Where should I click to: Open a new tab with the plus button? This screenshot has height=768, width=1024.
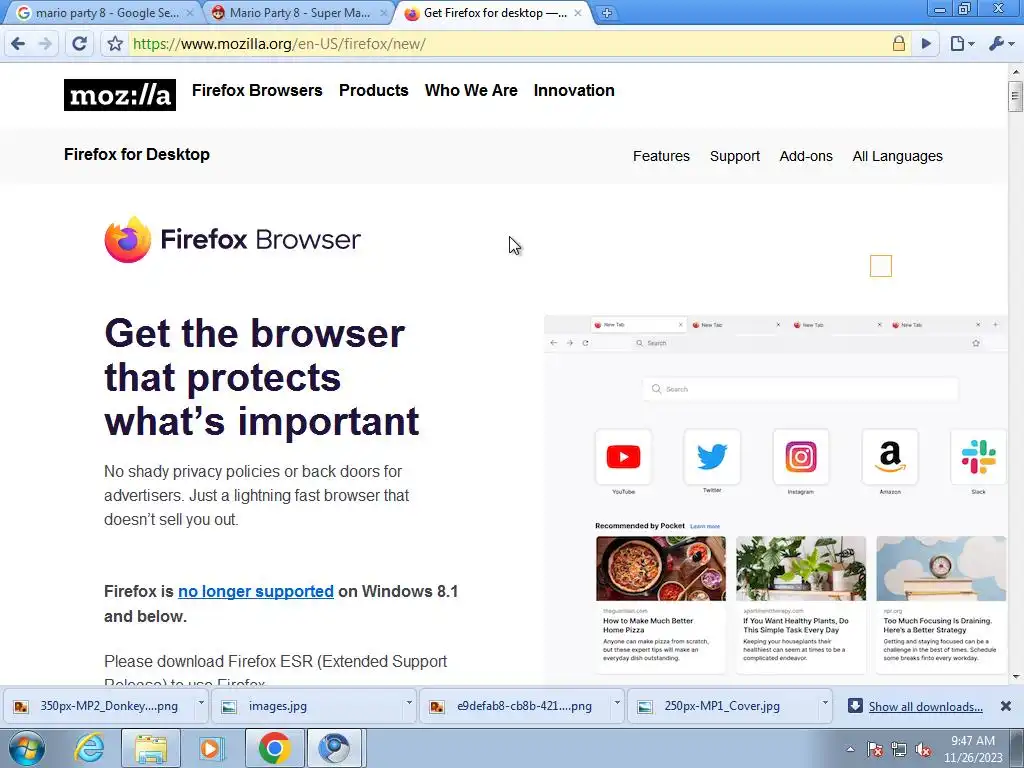click(x=606, y=13)
